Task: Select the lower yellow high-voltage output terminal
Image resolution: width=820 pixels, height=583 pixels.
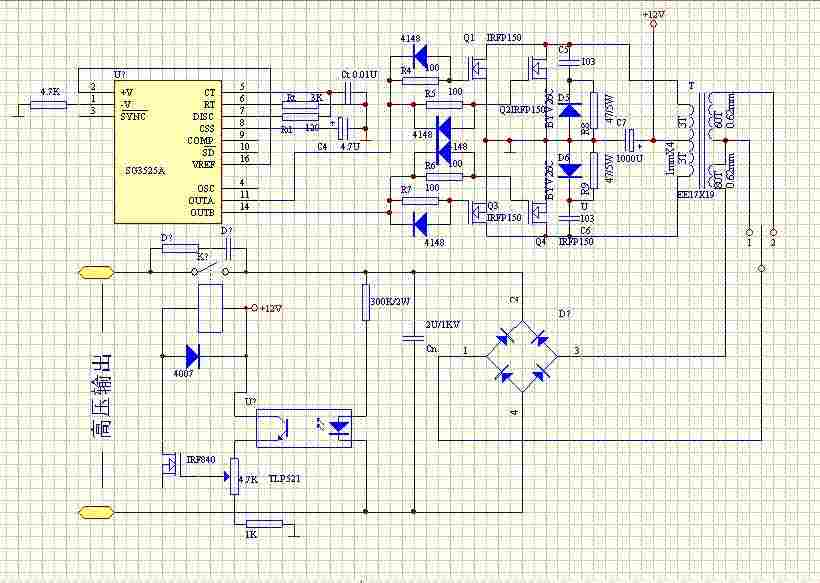Action: [x=96, y=512]
